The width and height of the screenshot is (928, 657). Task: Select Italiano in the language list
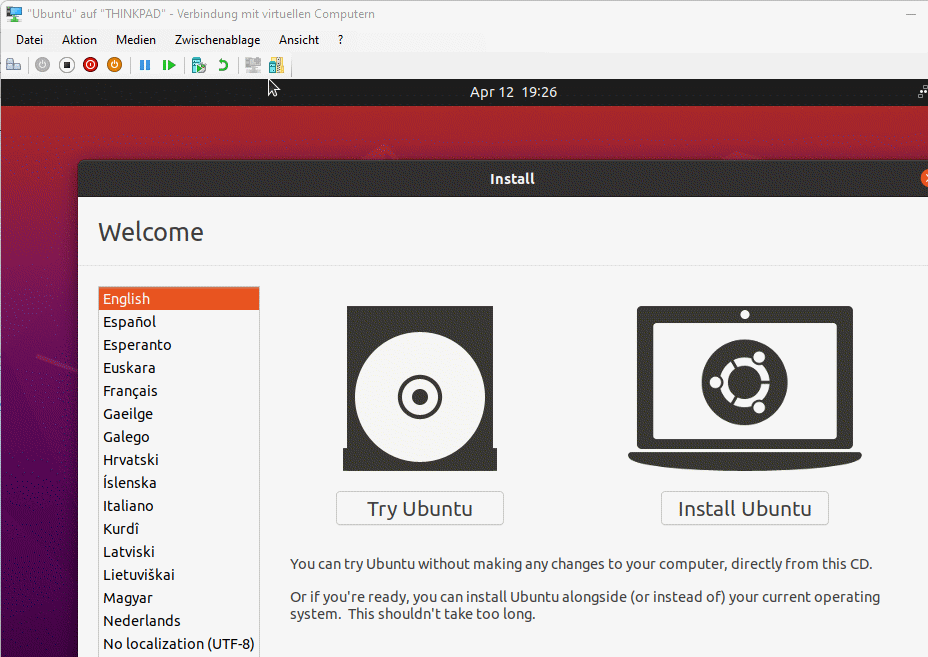click(179, 506)
